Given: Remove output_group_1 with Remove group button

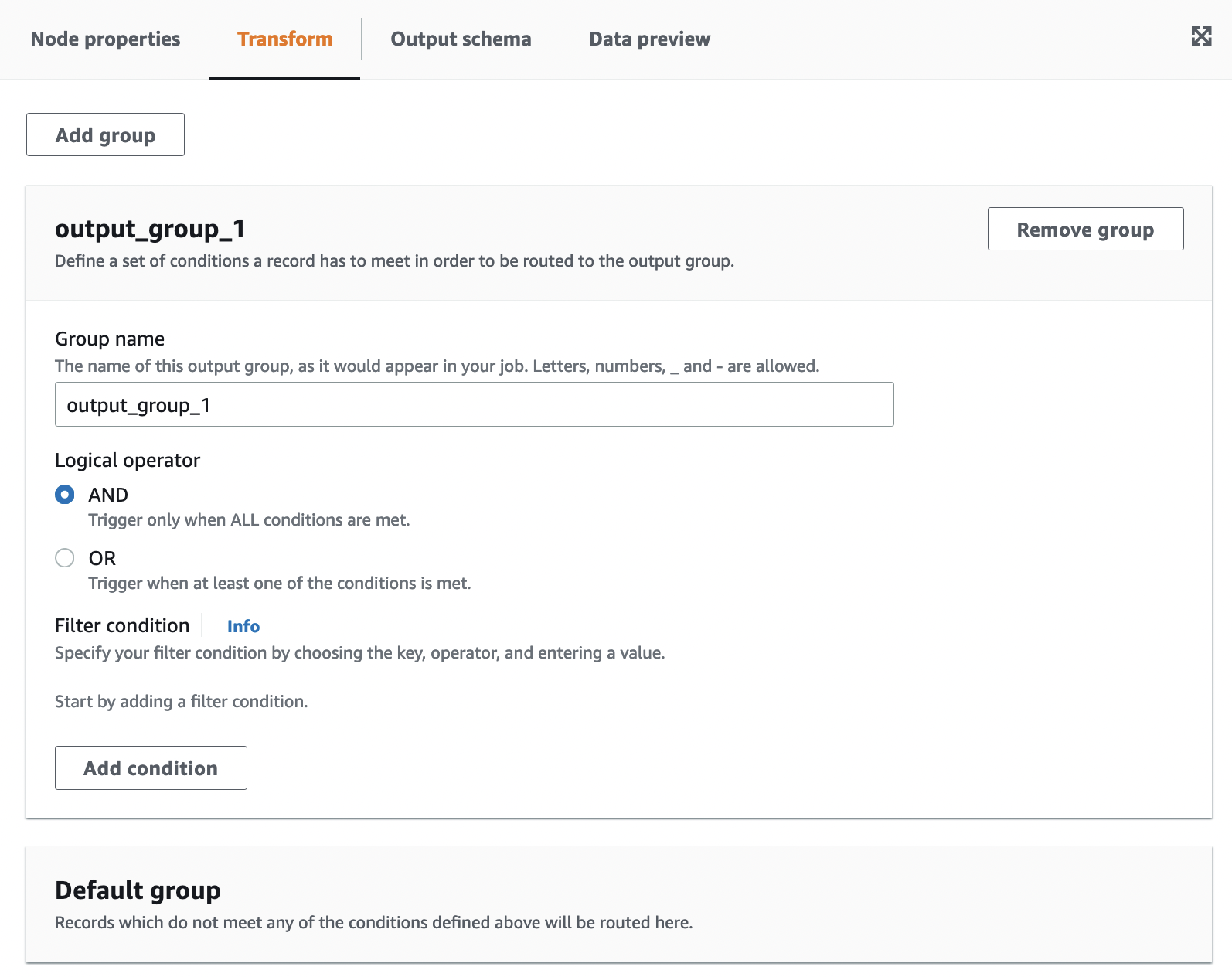Looking at the screenshot, I should (1084, 230).
